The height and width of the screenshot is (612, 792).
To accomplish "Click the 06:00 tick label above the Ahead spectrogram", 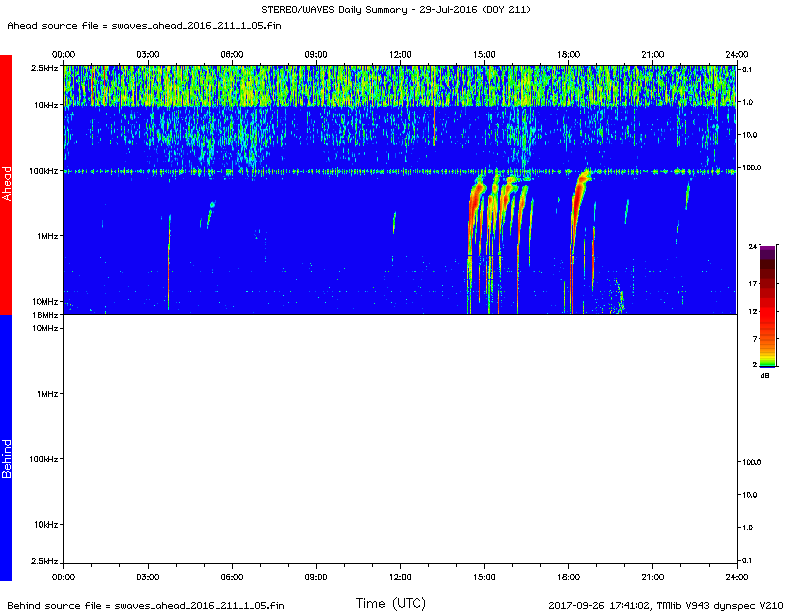I will click(x=231, y=54).
